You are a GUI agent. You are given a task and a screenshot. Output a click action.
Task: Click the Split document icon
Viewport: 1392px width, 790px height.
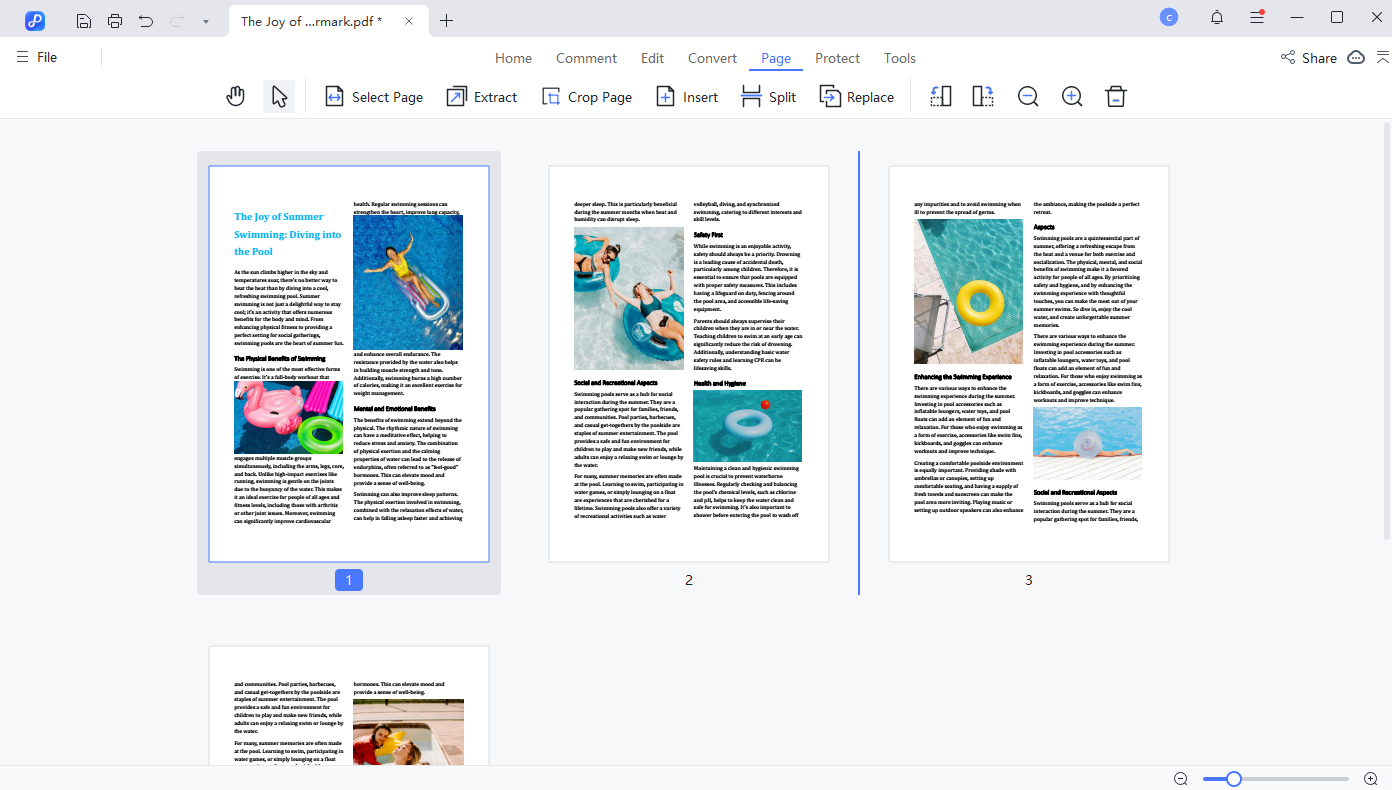(x=768, y=96)
